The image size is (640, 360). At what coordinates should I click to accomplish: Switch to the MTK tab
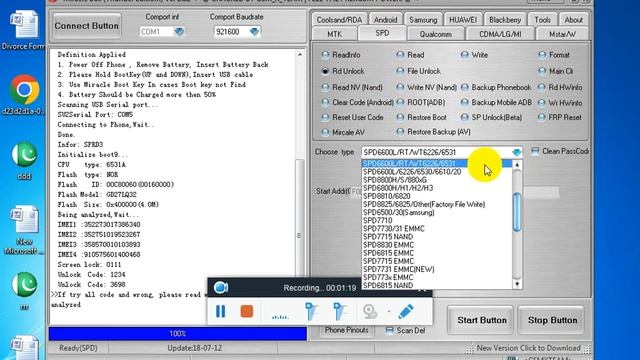[x=335, y=34]
